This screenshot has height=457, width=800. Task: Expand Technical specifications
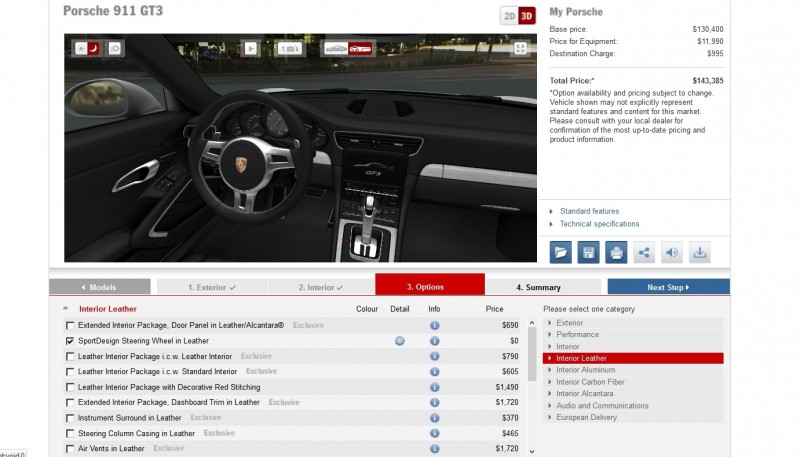tap(599, 224)
